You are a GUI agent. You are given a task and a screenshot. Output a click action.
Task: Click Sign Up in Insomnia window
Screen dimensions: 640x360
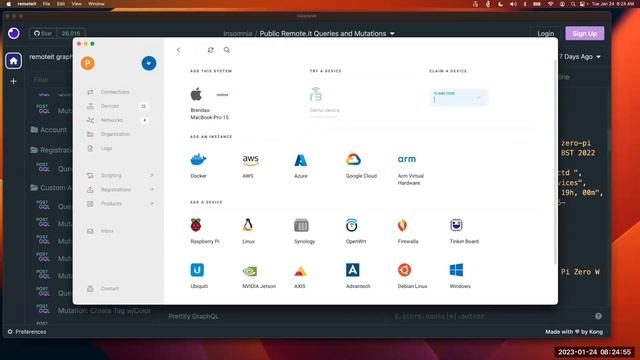tap(584, 33)
